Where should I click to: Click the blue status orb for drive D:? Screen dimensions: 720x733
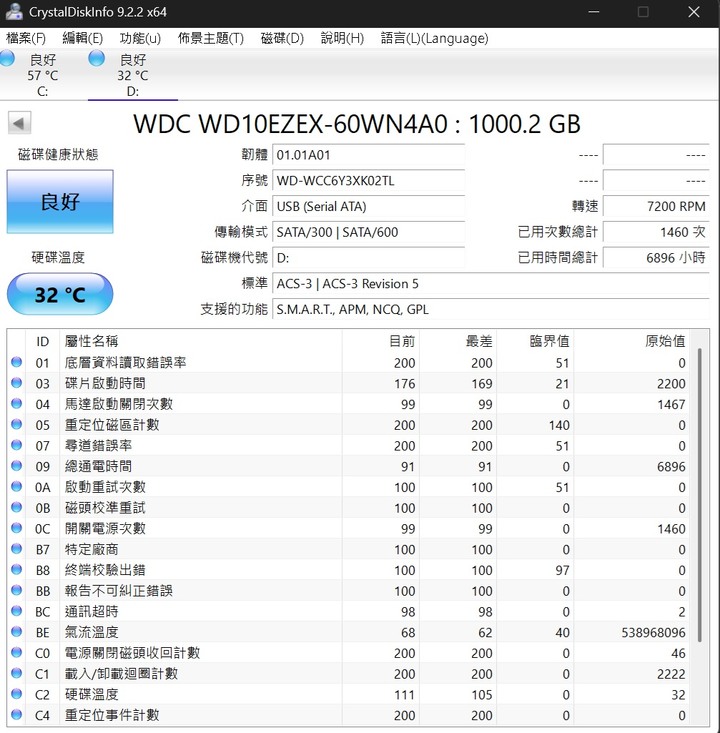pyautogui.click(x=97, y=58)
